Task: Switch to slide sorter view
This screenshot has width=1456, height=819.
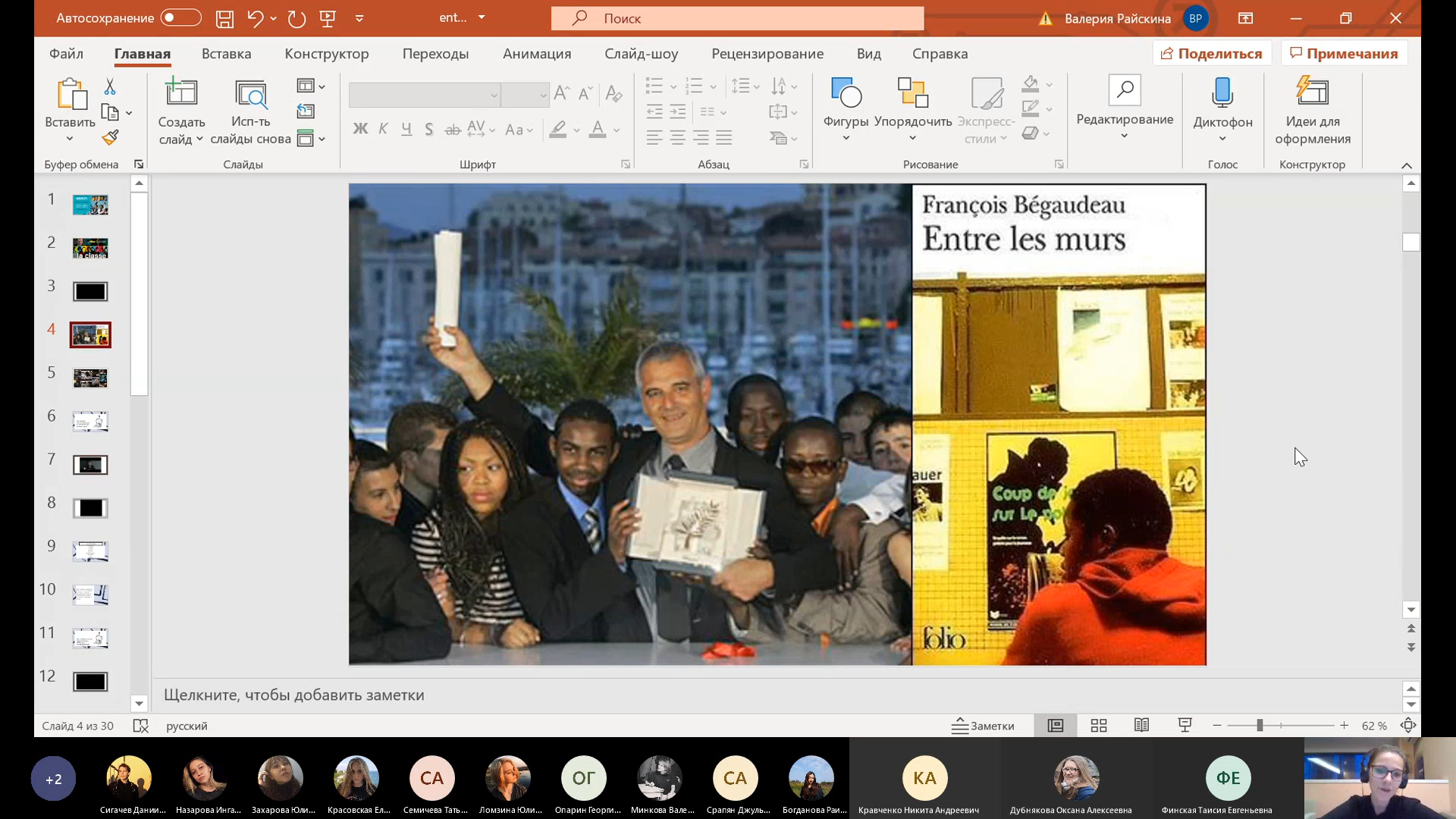Action: [x=1098, y=726]
